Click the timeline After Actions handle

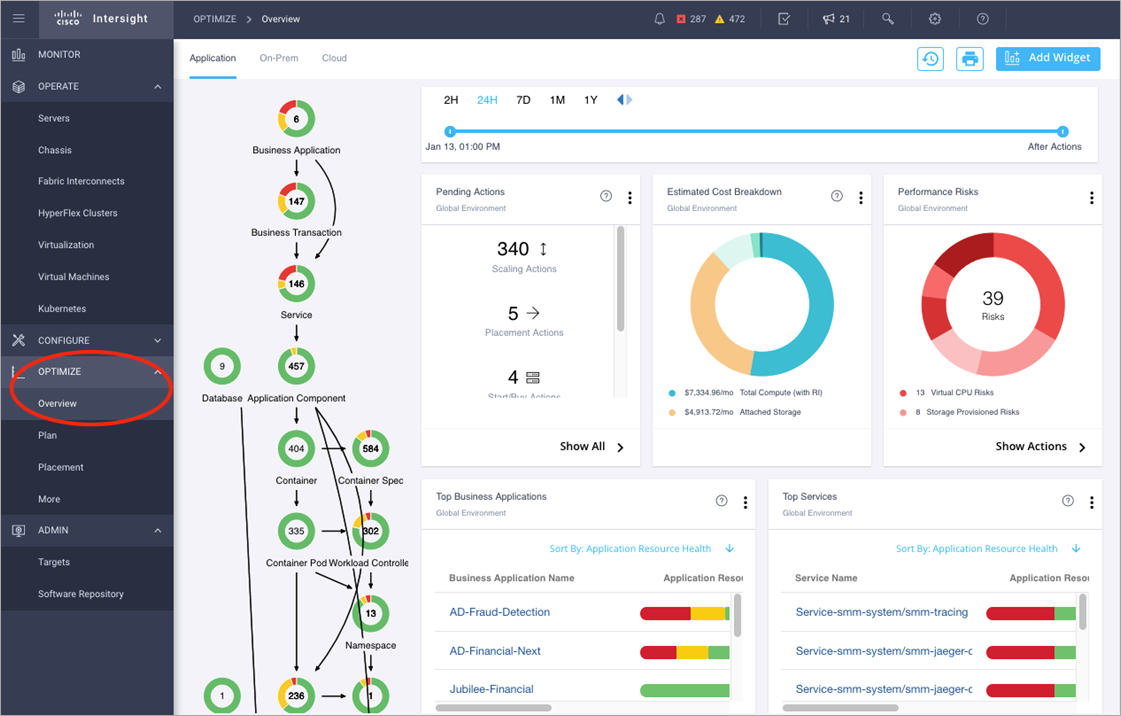click(1062, 131)
